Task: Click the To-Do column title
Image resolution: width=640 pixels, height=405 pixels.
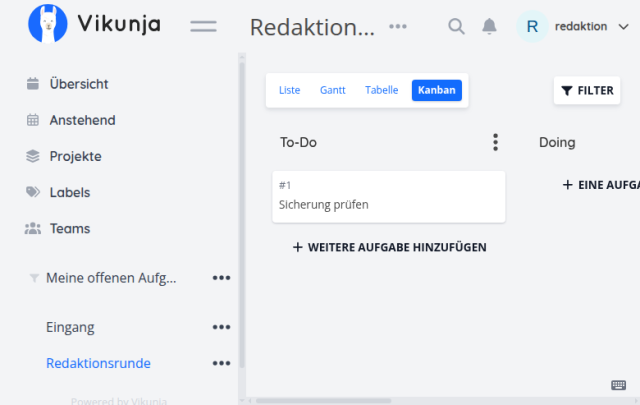Action: click(298, 142)
